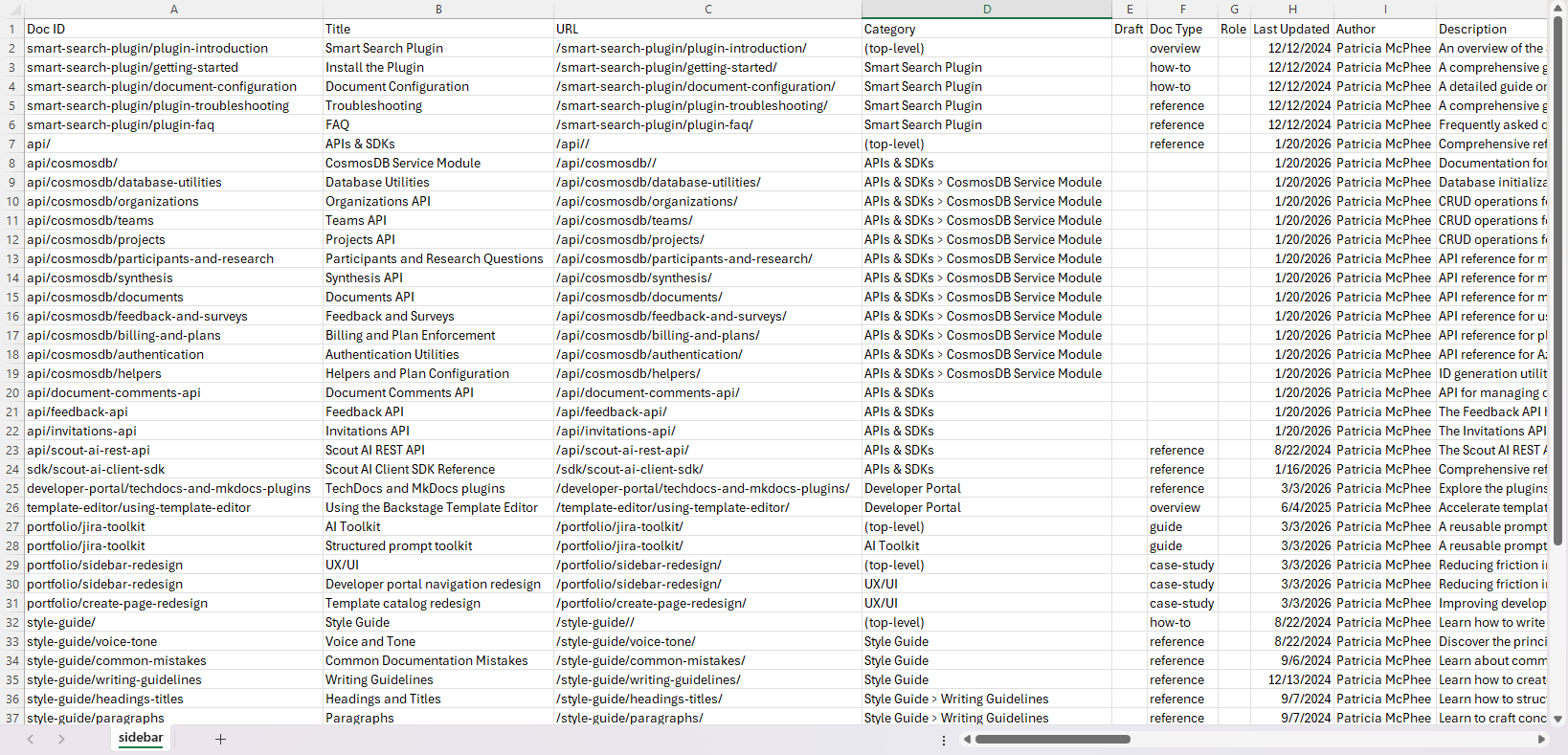
Task: Click the select-all corner of the grid
Action: click(11, 10)
